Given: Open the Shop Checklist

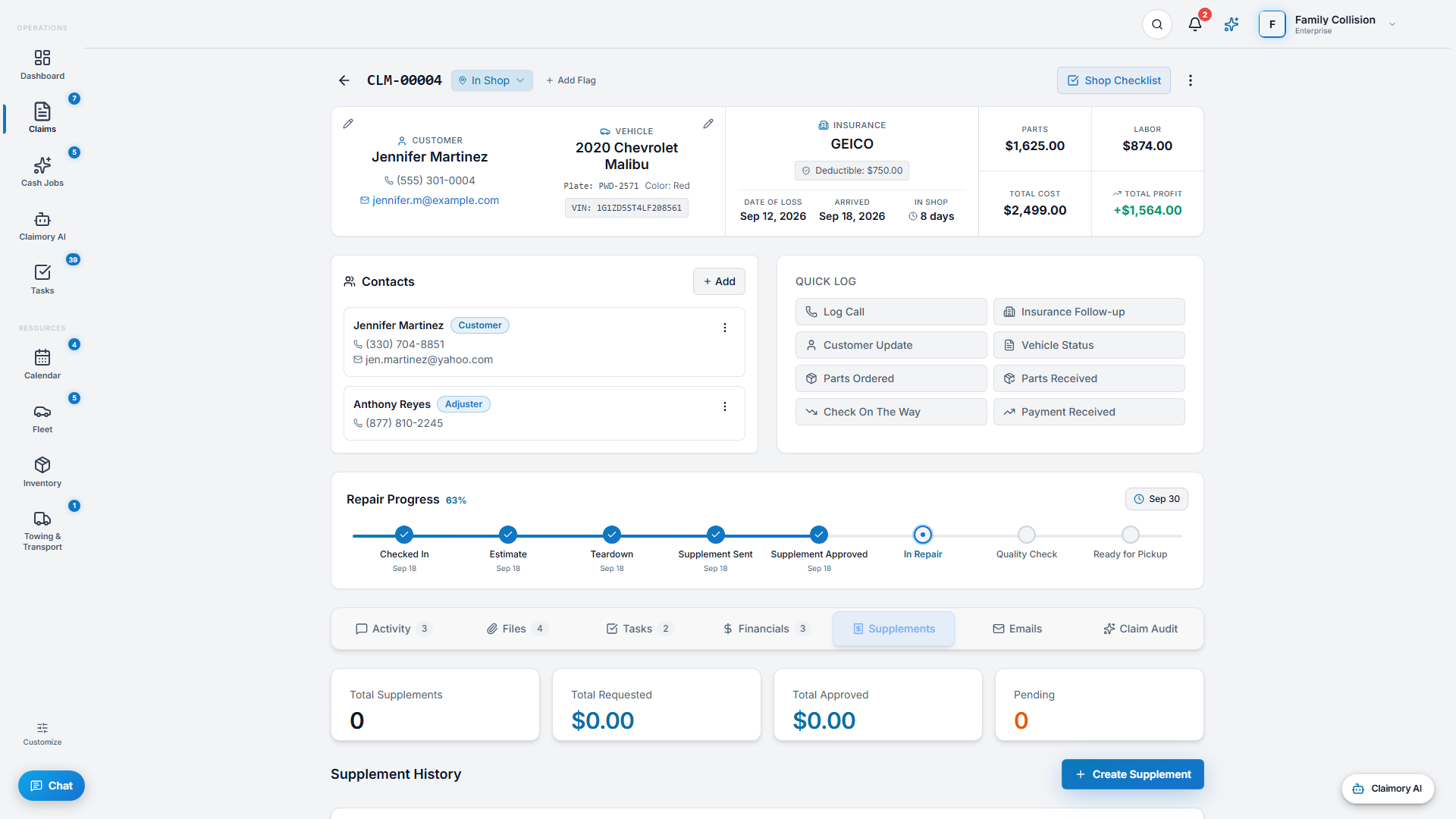Looking at the screenshot, I should coord(1114,80).
